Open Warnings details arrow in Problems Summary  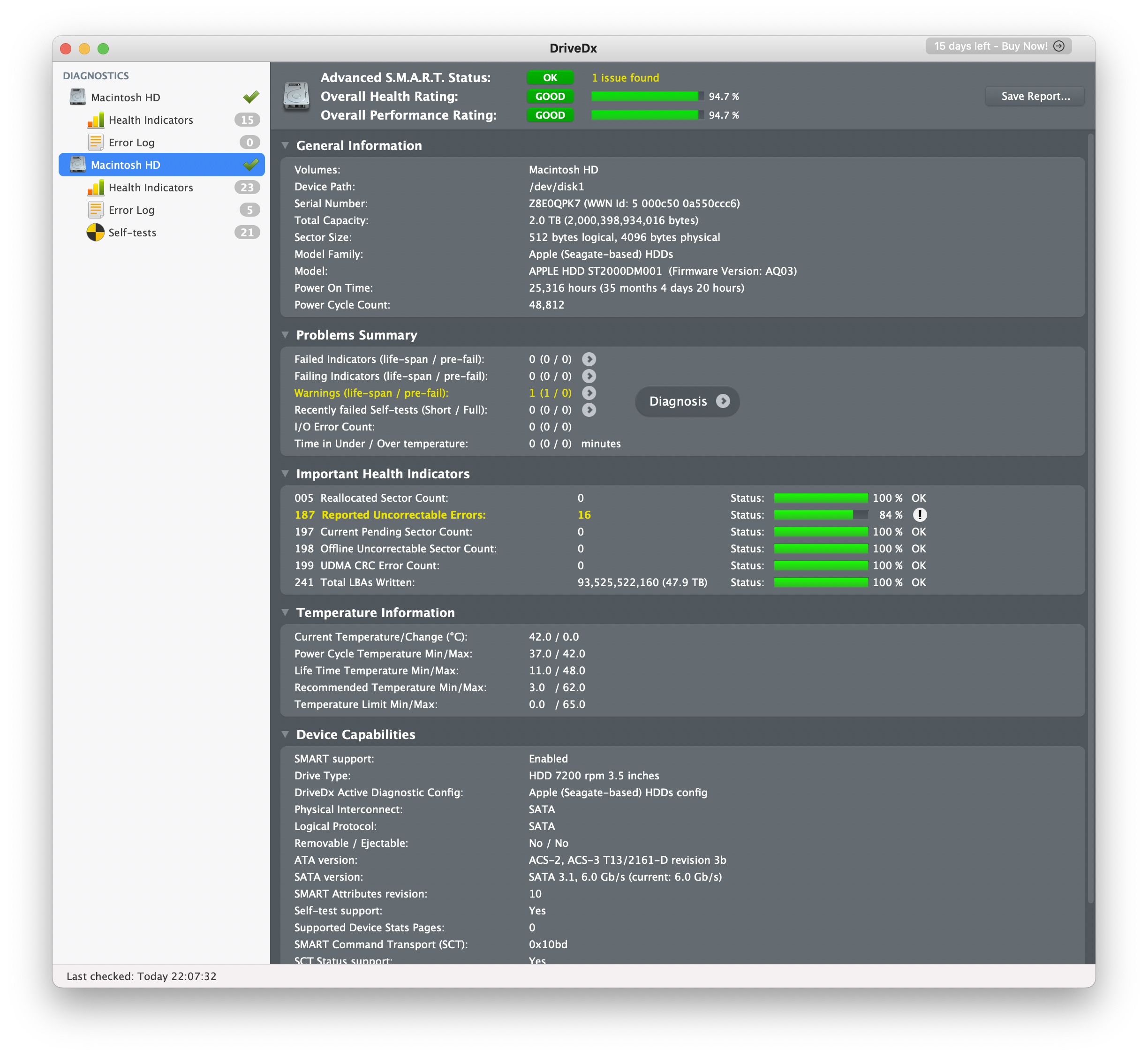click(x=589, y=393)
